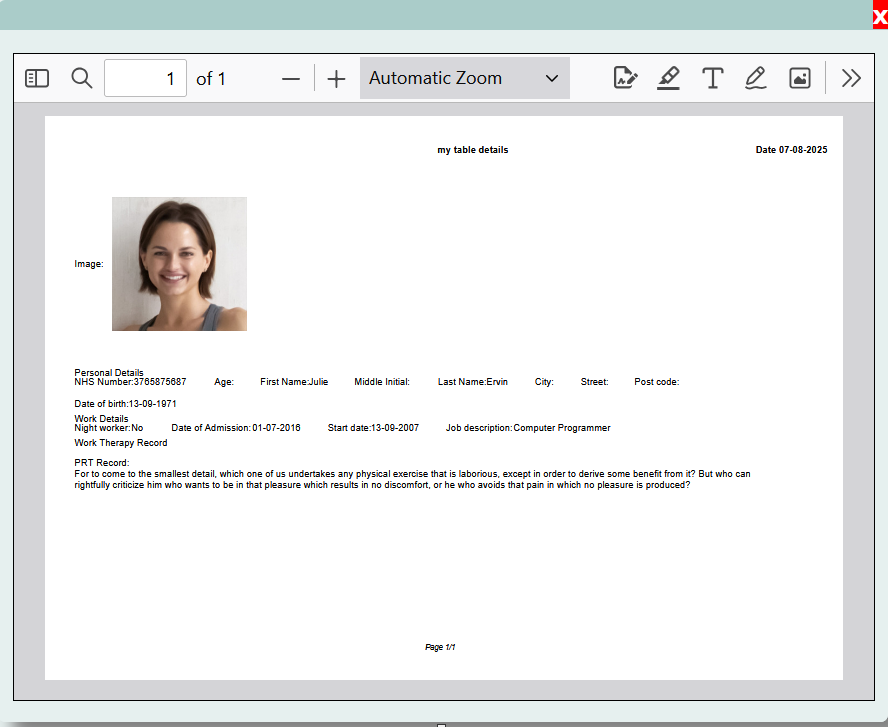
Task: Select the signature editor tool
Action: (x=625, y=77)
